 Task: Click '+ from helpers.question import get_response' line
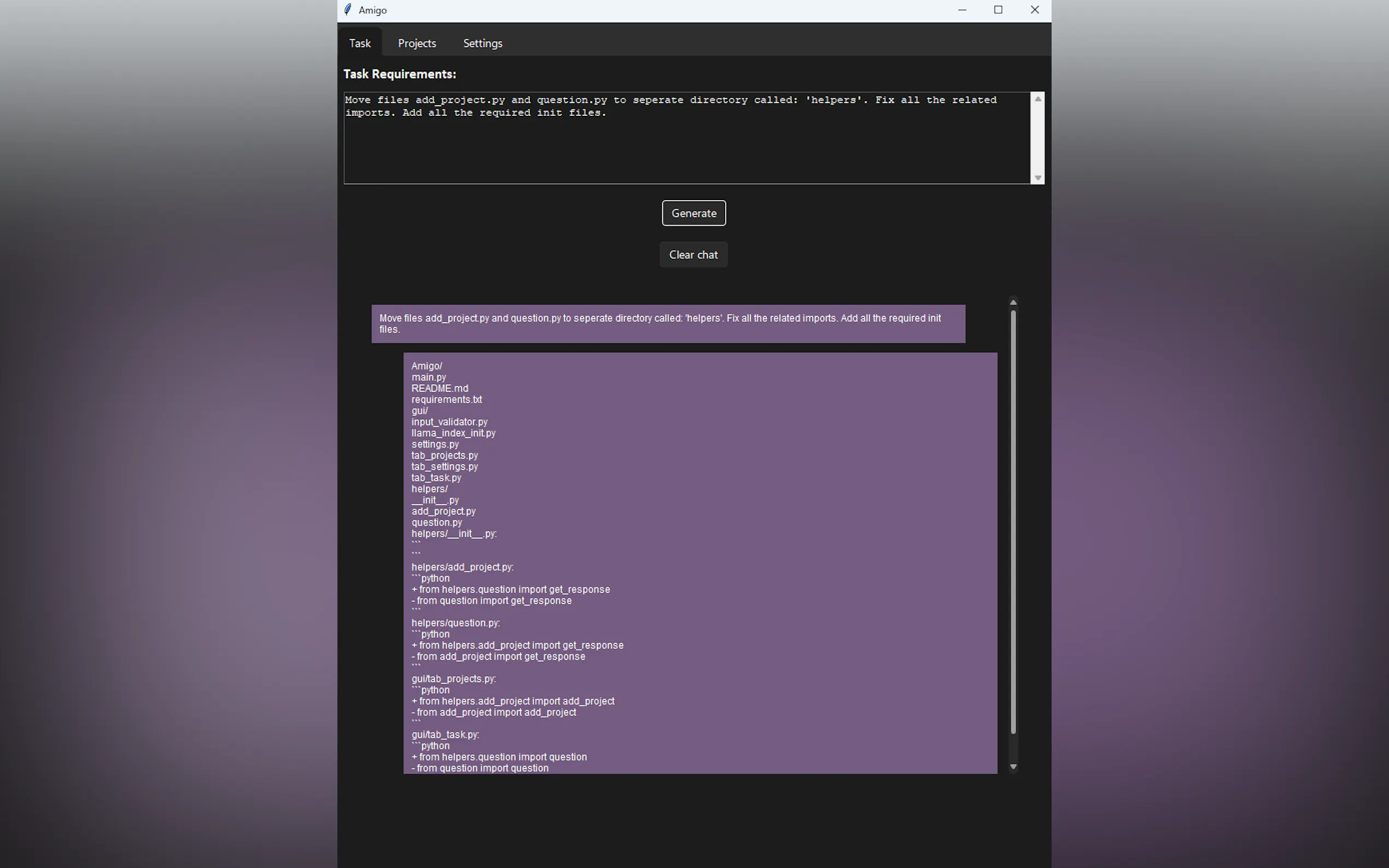(x=510, y=590)
